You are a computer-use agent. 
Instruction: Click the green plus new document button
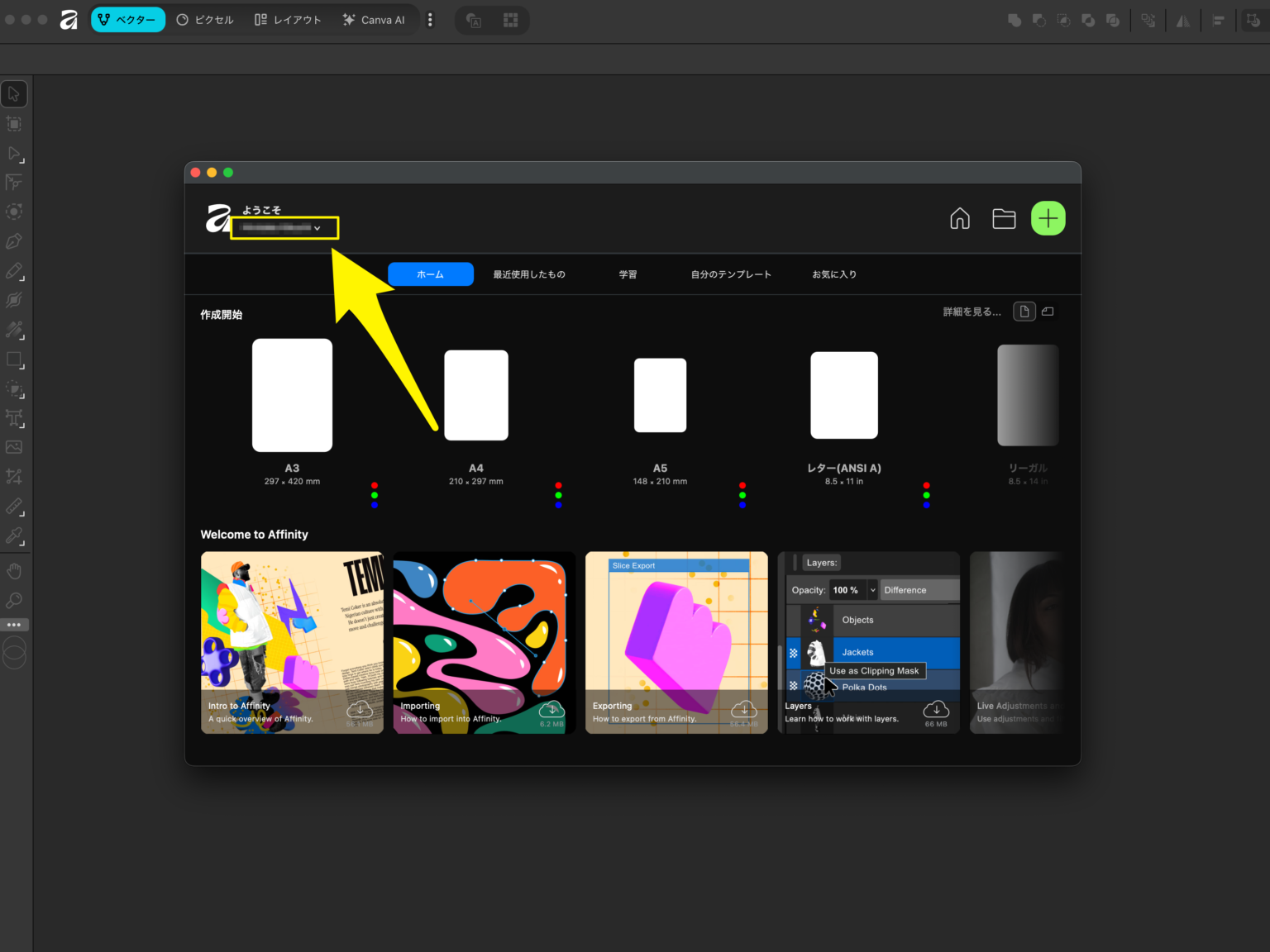(x=1048, y=218)
